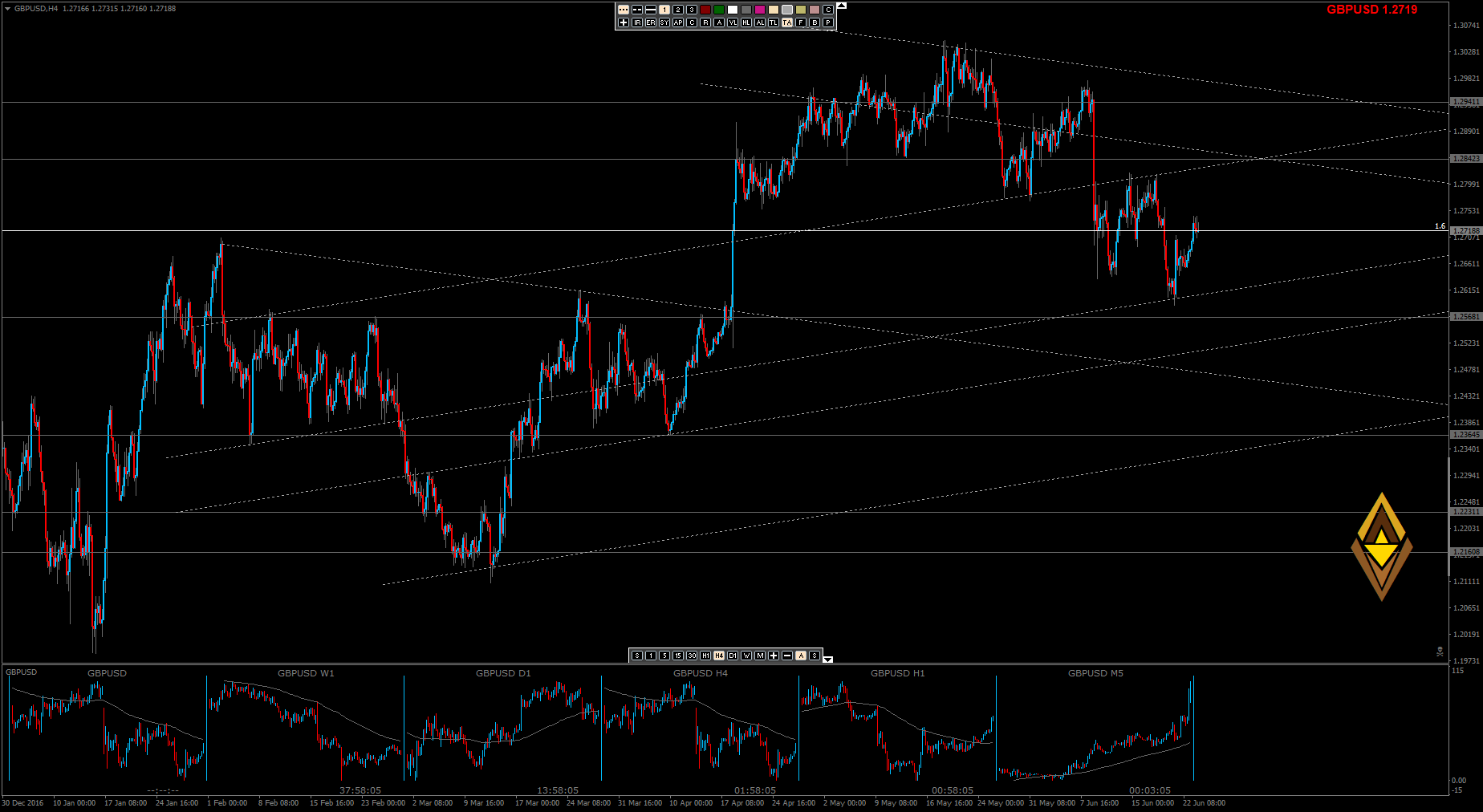The width and height of the screenshot is (1483, 812).
Task: Collapse the top drawing toolbar with up arrow
Action: click(841, 6)
